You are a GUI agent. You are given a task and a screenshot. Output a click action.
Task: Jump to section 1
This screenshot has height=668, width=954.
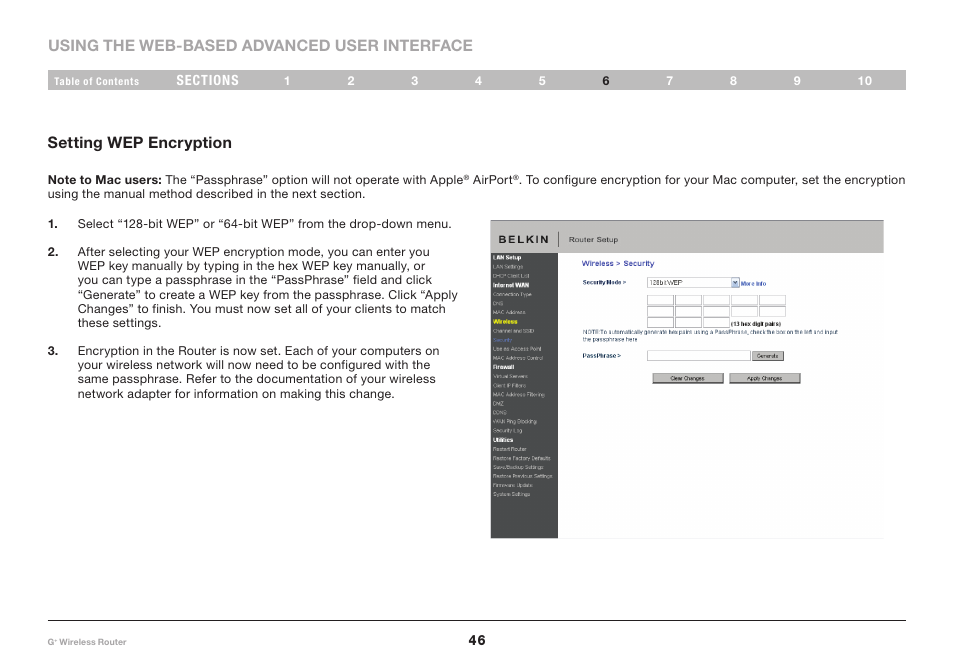click(287, 81)
